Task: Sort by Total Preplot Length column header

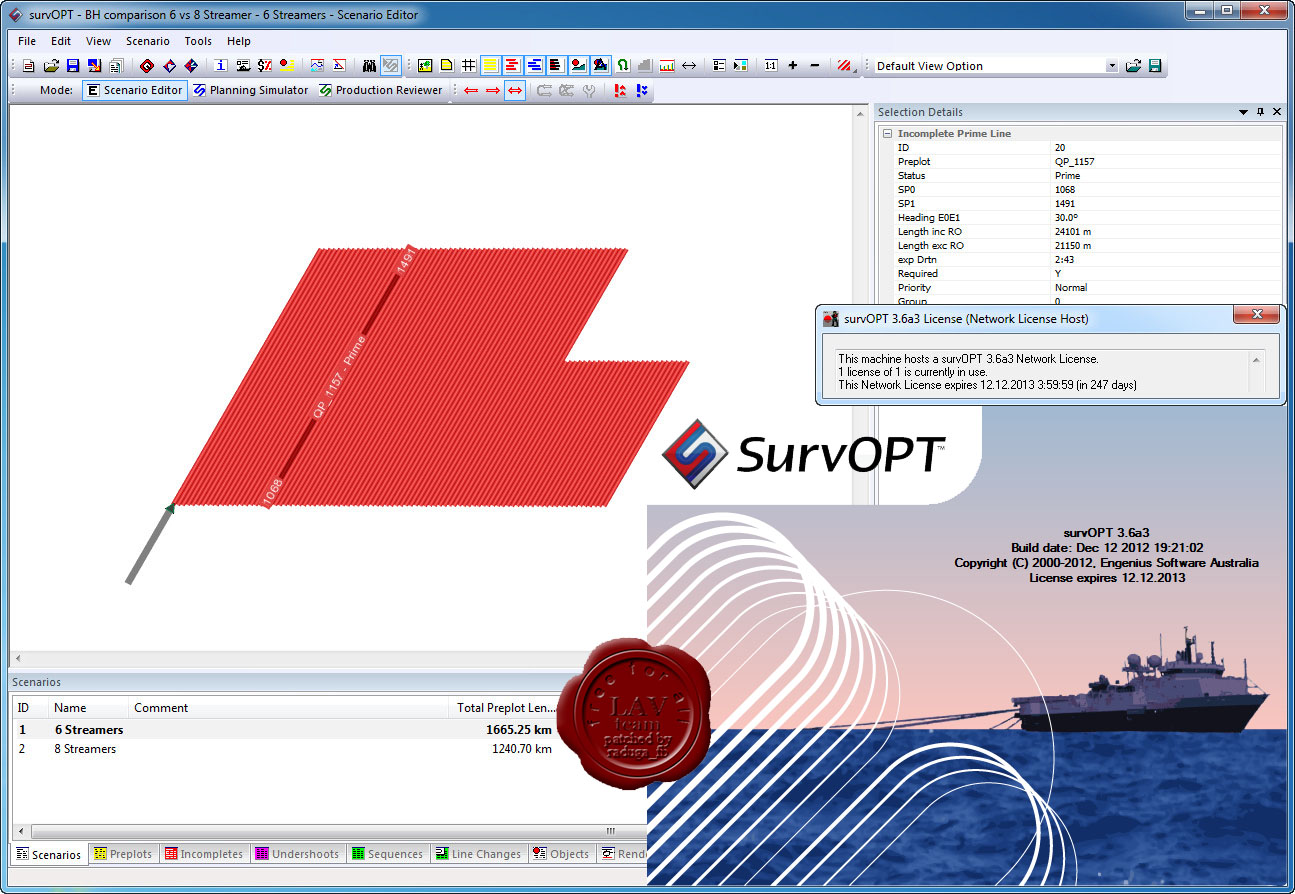Action: (x=505, y=708)
